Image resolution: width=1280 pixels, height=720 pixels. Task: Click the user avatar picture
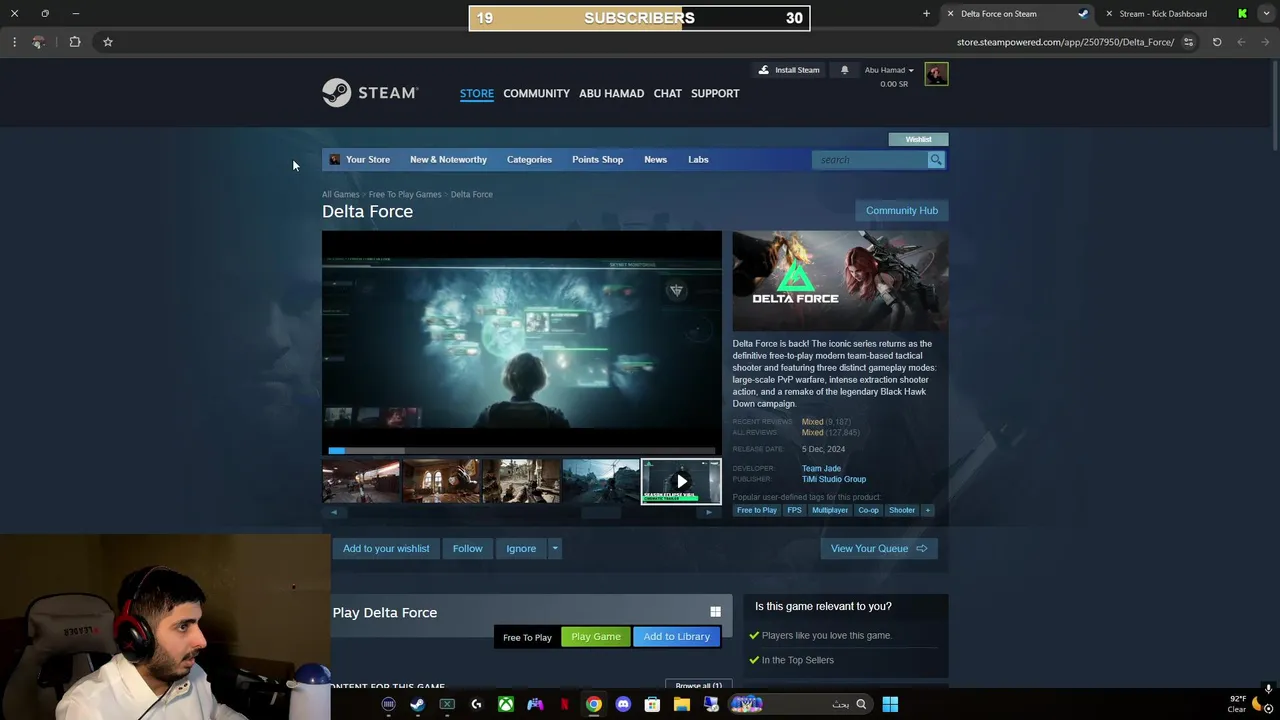point(936,74)
